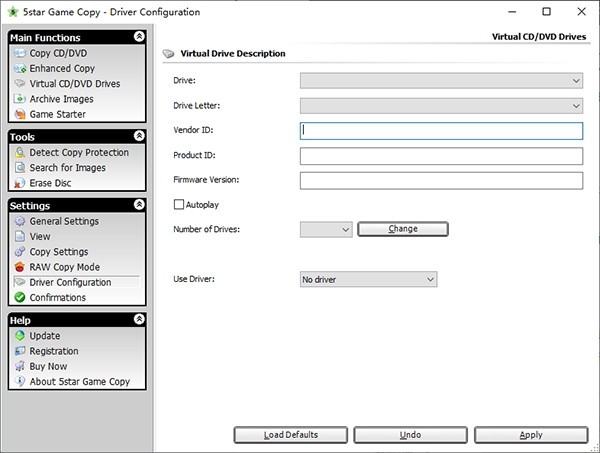Open Game Starter via its icon
This screenshot has width=600, height=453.
coord(20,115)
